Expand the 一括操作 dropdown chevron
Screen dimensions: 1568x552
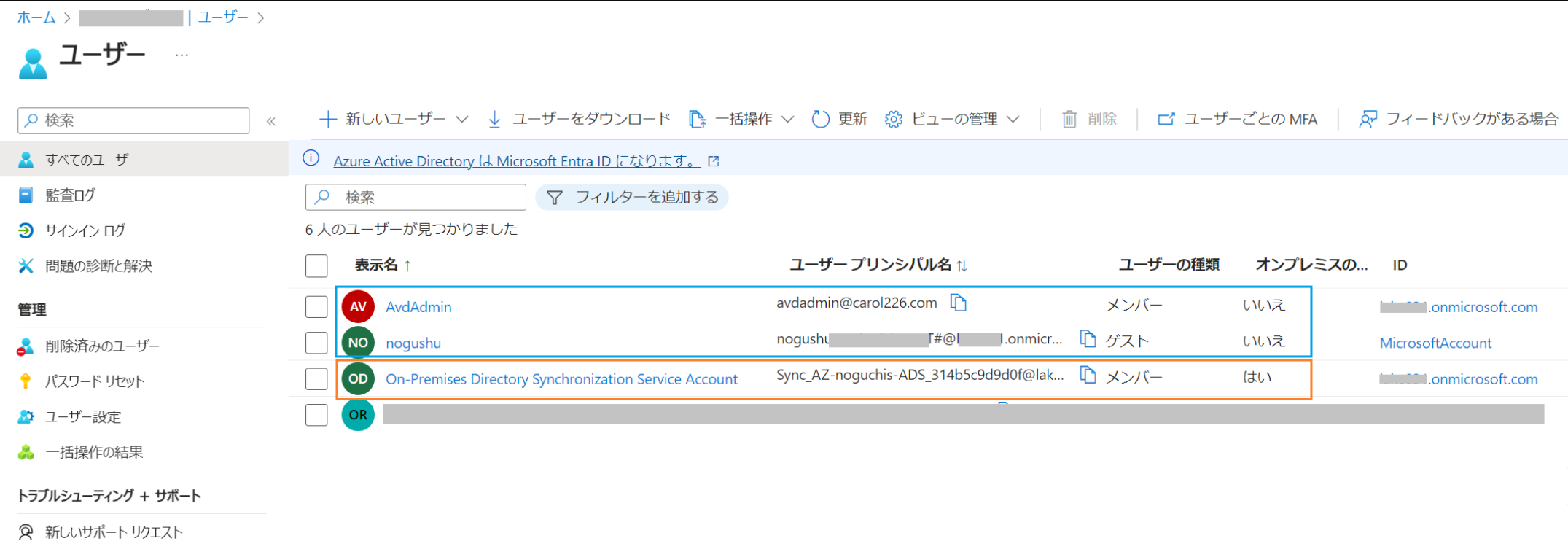point(787,119)
